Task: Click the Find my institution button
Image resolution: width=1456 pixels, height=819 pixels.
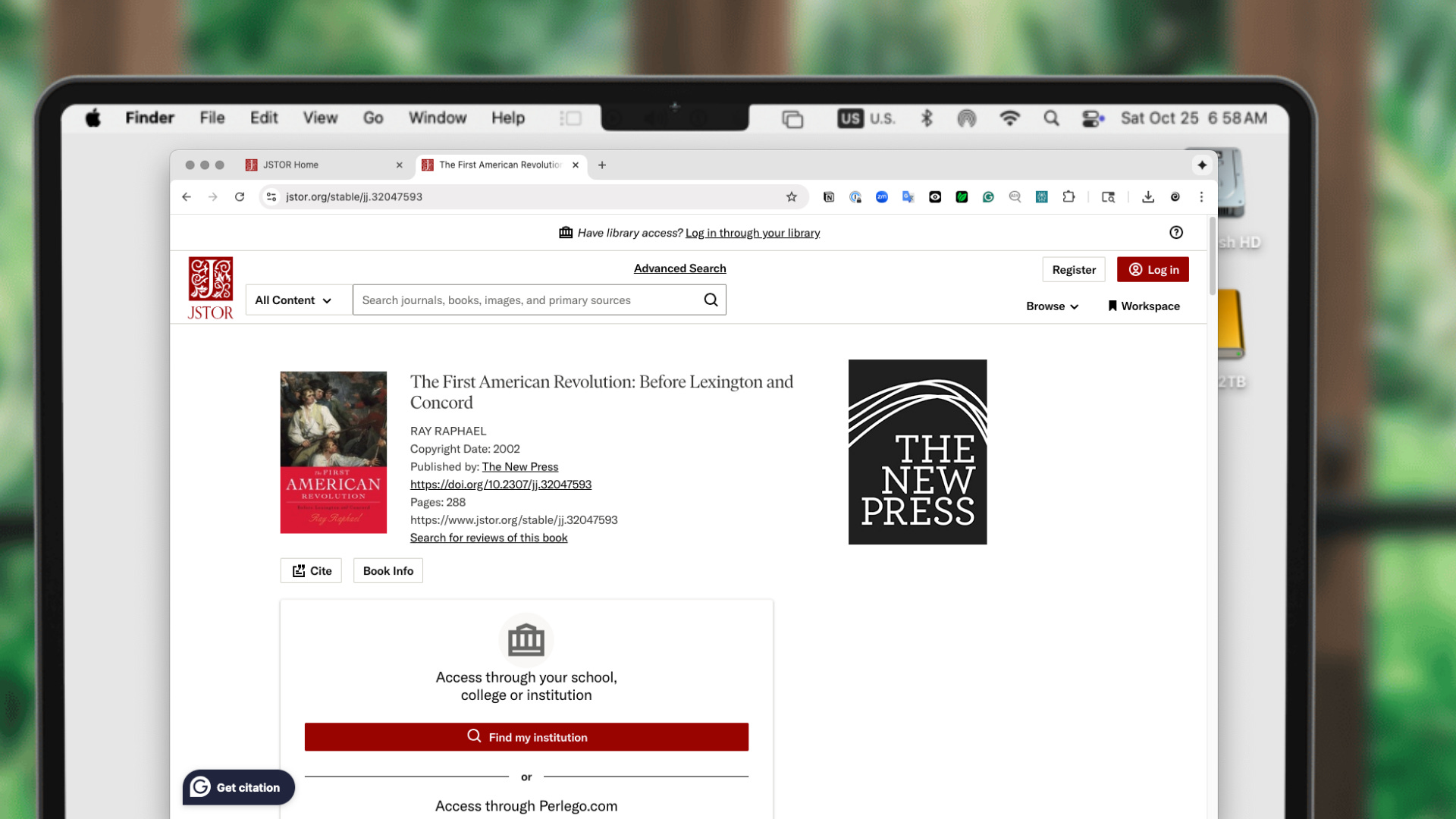Action: [x=526, y=737]
